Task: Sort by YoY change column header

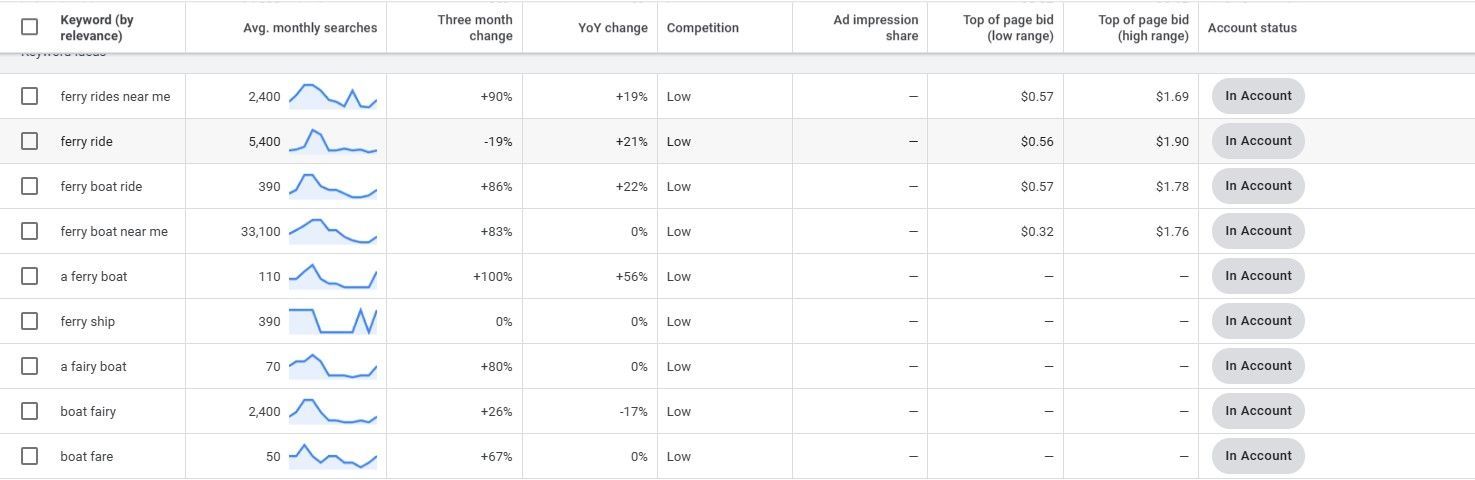Action: click(x=613, y=28)
